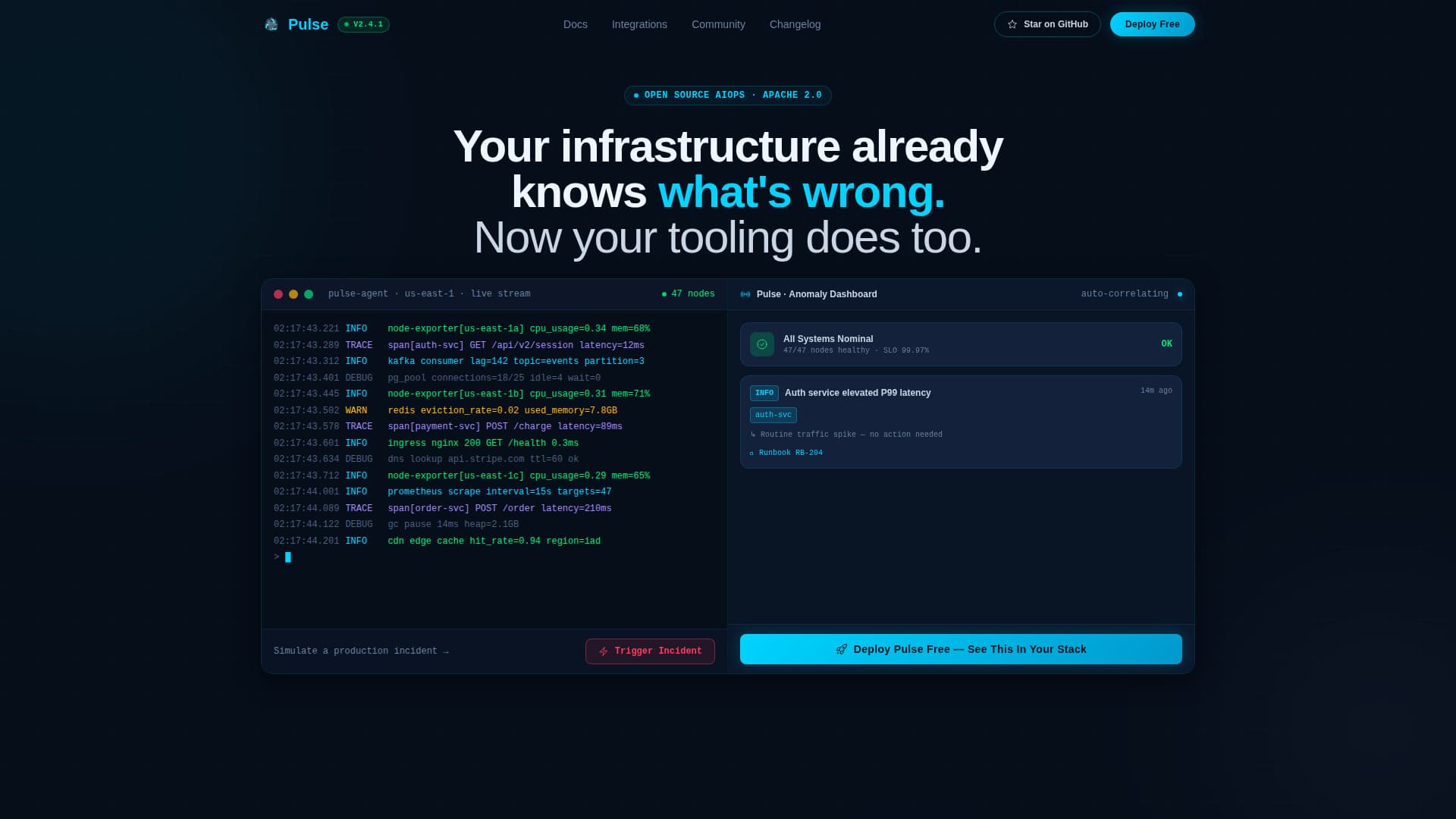Click Star on GitHub button

[x=1047, y=24]
